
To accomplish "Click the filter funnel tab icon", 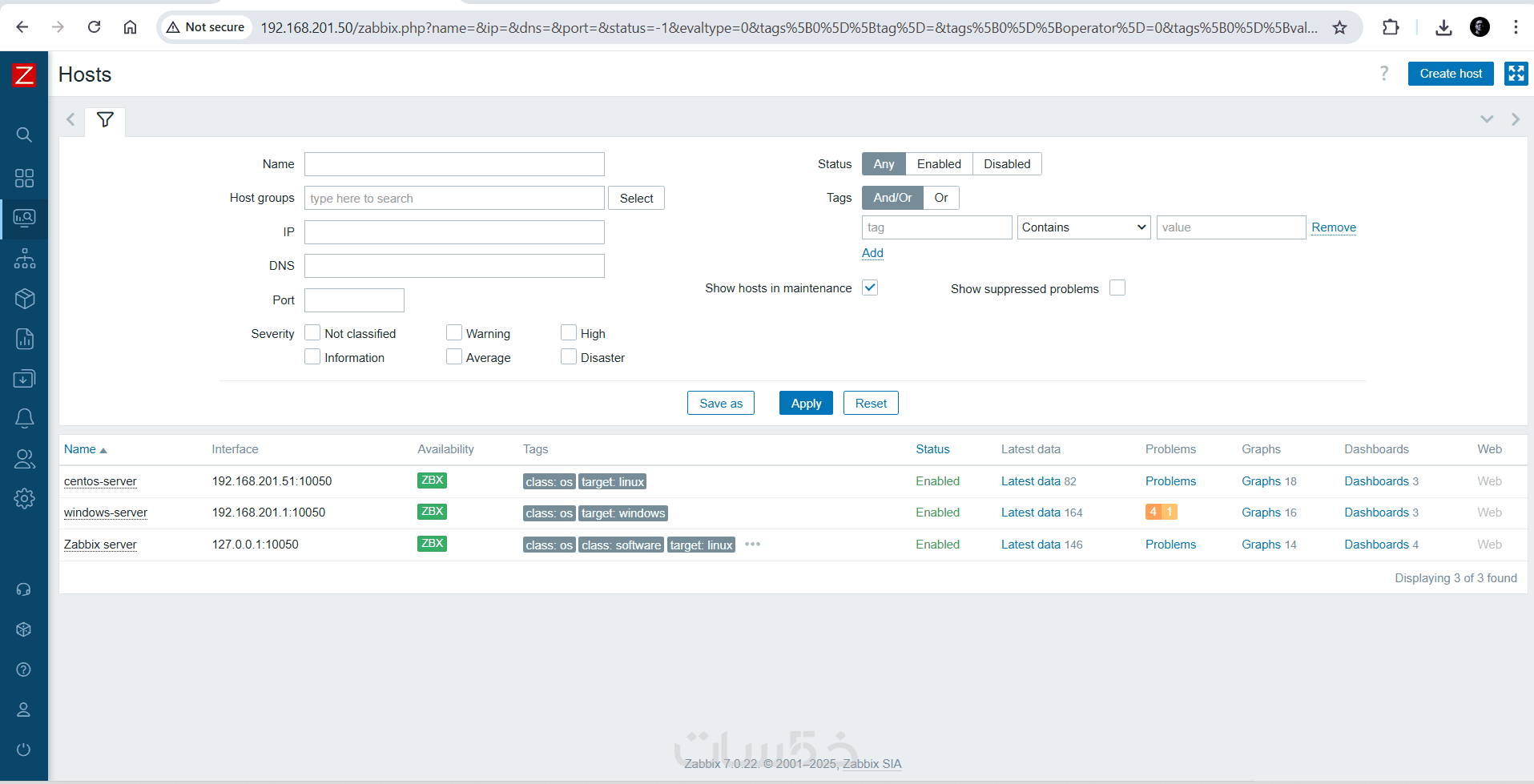I will tap(105, 120).
